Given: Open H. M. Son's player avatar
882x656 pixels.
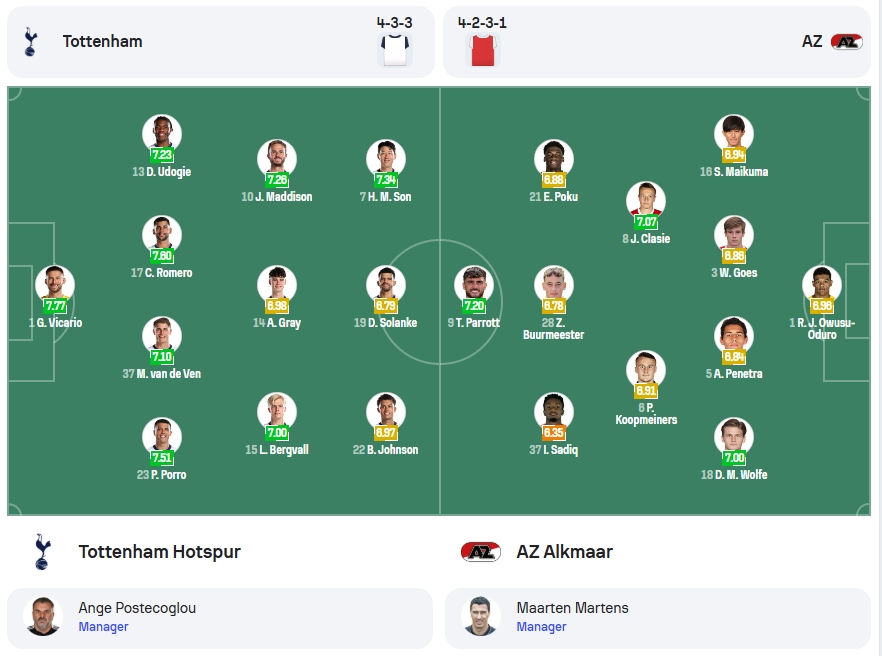Looking at the screenshot, I should [386, 159].
